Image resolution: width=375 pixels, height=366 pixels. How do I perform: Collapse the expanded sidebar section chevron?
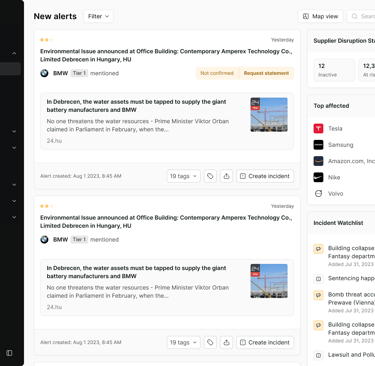(14, 53)
